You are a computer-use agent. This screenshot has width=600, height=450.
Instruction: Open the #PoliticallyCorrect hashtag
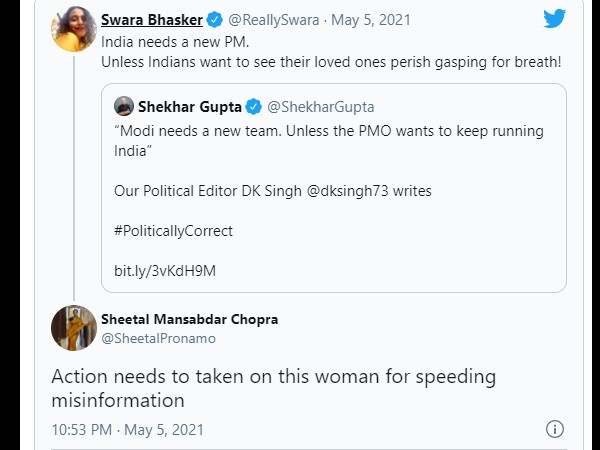tap(173, 230)
